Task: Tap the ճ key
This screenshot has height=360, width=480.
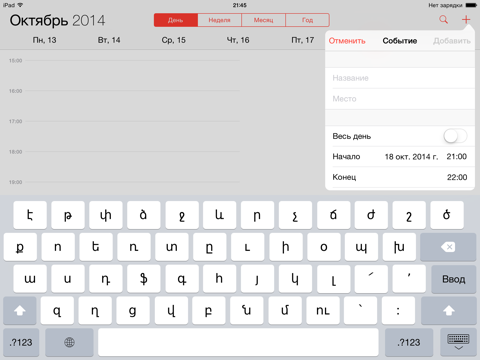Action: (x=333, y=215)
